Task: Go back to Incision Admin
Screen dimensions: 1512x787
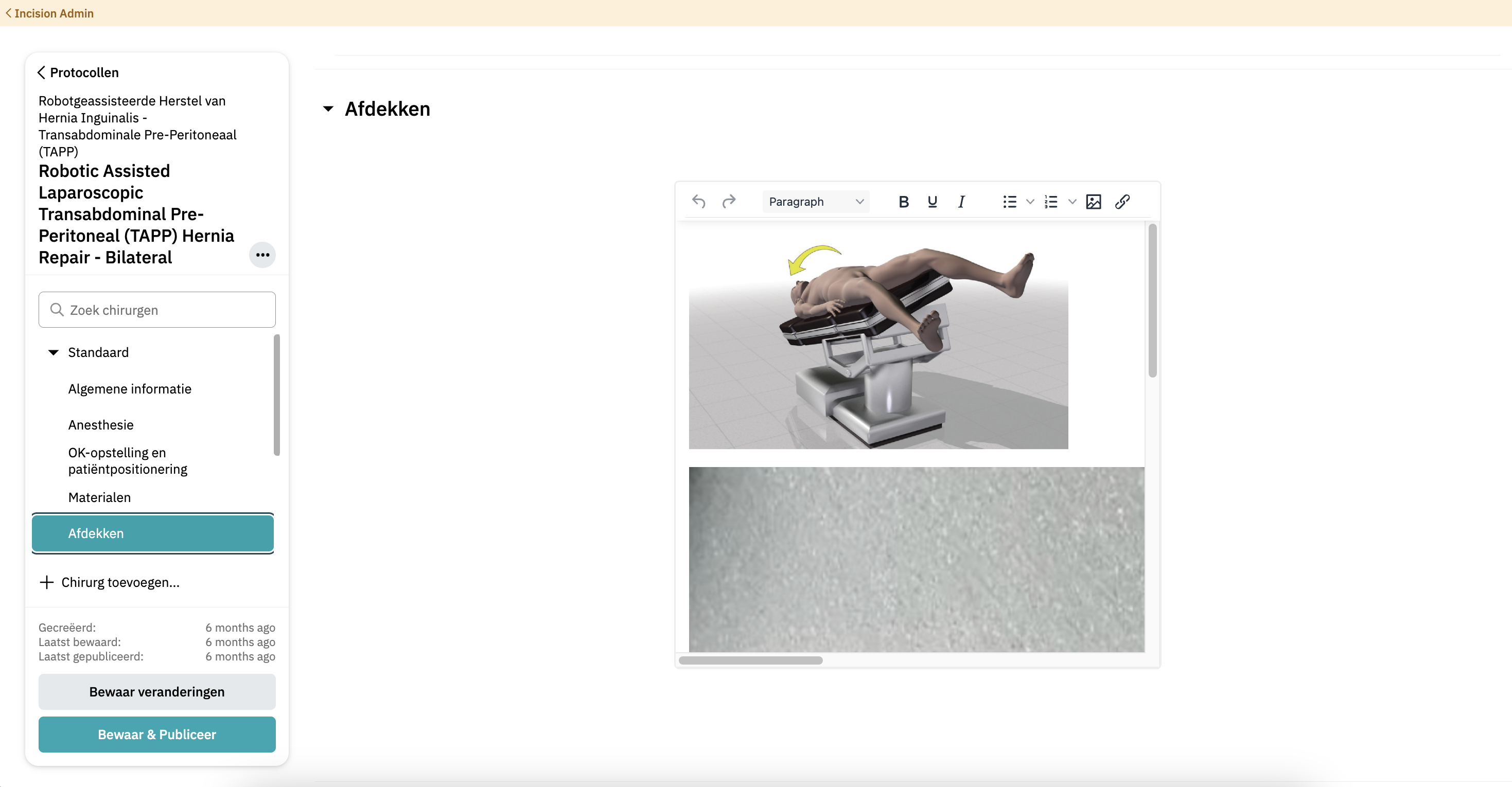Action: (x=49, y=13)
